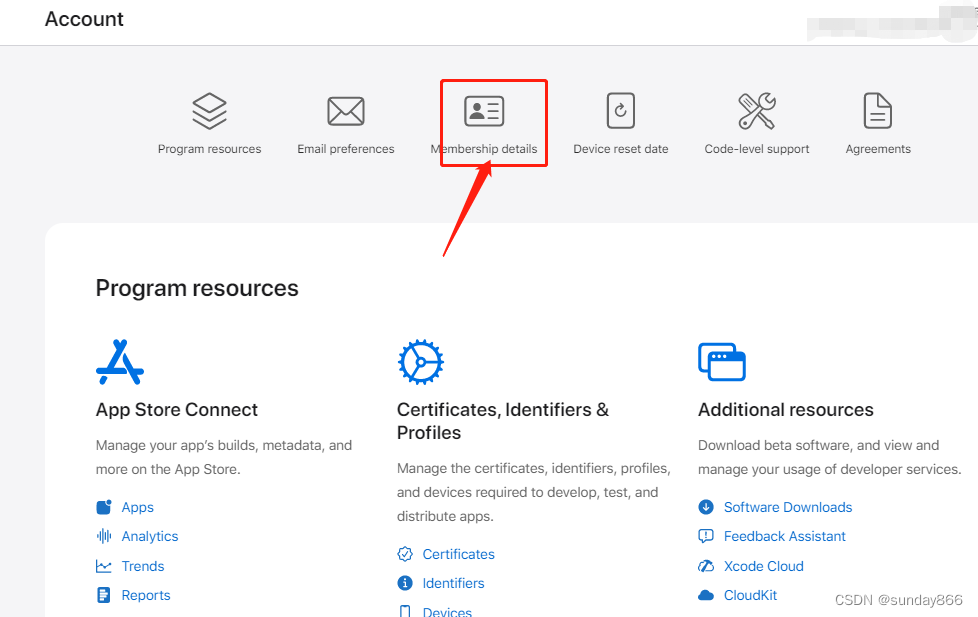The width and height of the screenshot is (978, 617).
Task: Select the Device reset date label
Action: coord(621,149)
